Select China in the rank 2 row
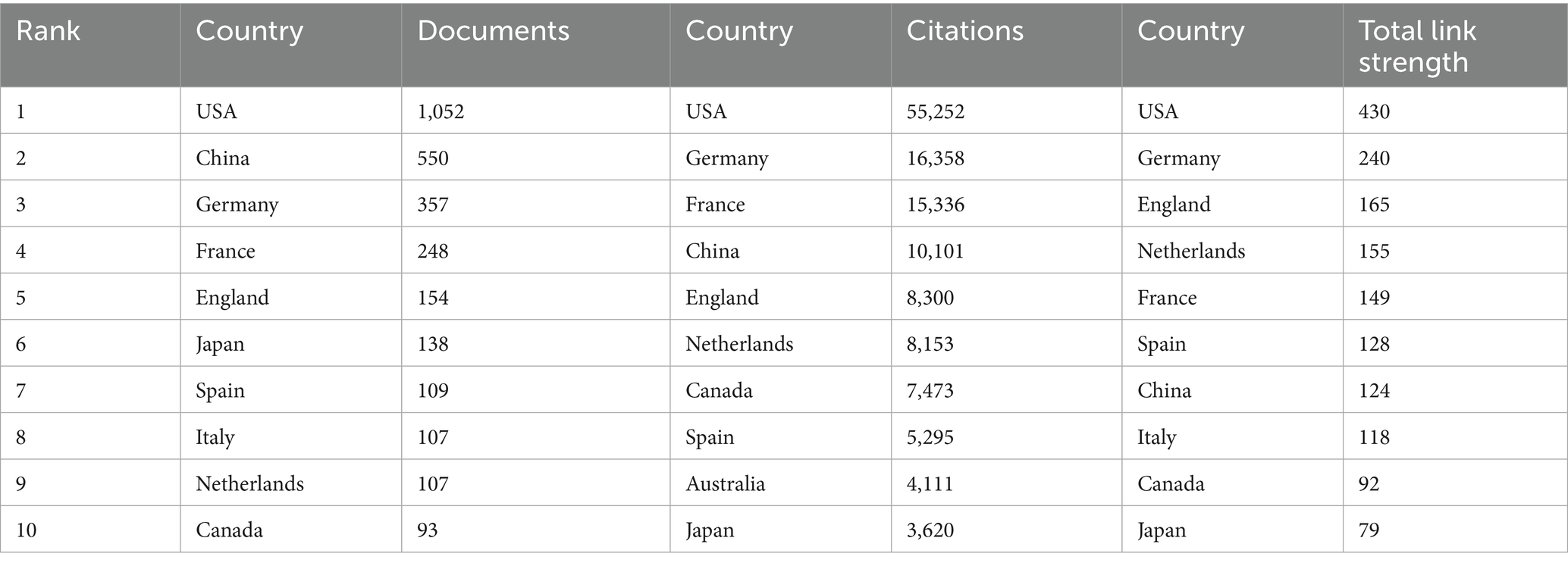Image resolution: width=1568 pixels, height=566 pixels. pyautogui.click(x=223, y=158)
